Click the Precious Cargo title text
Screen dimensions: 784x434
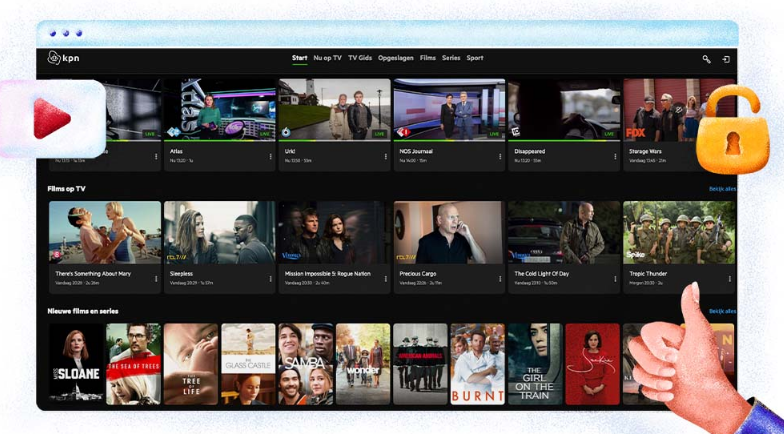pos(418,274)
